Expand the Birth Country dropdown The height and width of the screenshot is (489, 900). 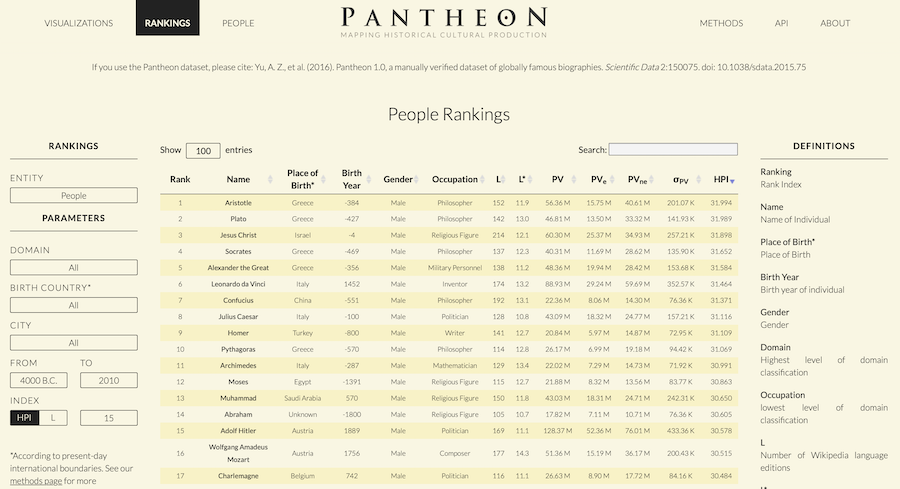[x=73, y=305]
